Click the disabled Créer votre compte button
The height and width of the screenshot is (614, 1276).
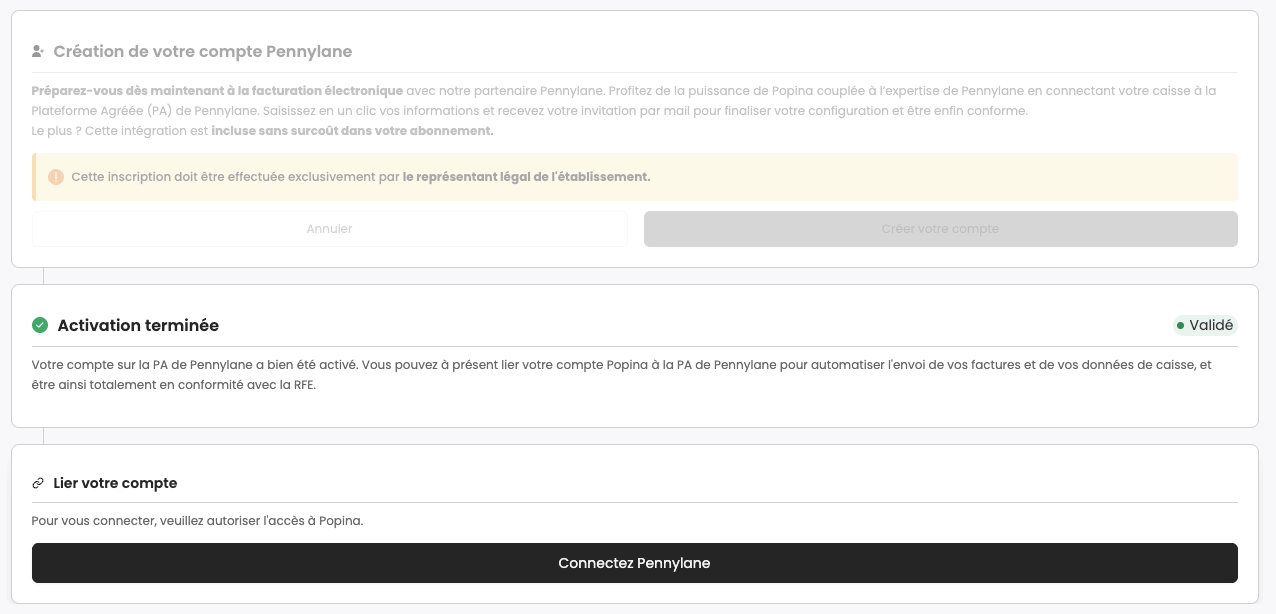point(941,229)
